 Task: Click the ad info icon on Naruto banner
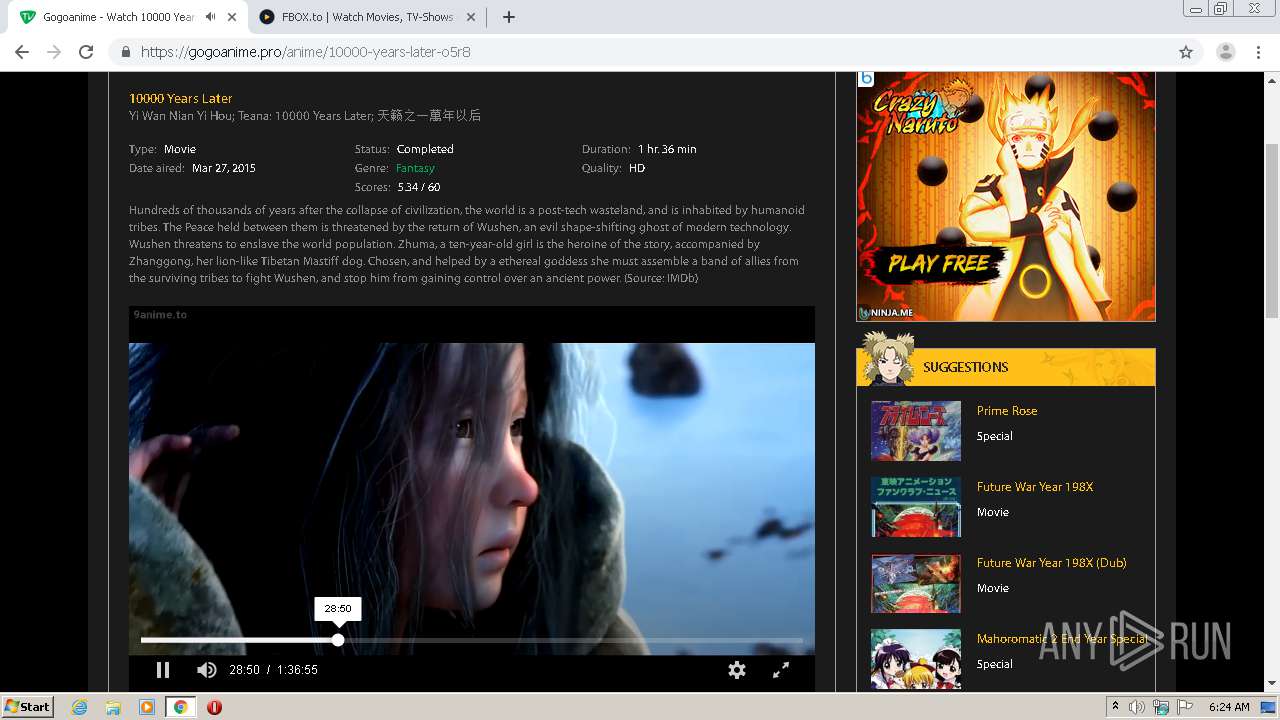[866, 78]
